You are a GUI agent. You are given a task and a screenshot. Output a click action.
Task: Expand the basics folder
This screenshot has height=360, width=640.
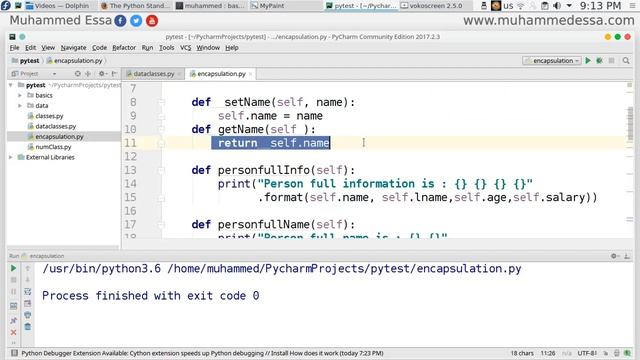tap(20, 95)
